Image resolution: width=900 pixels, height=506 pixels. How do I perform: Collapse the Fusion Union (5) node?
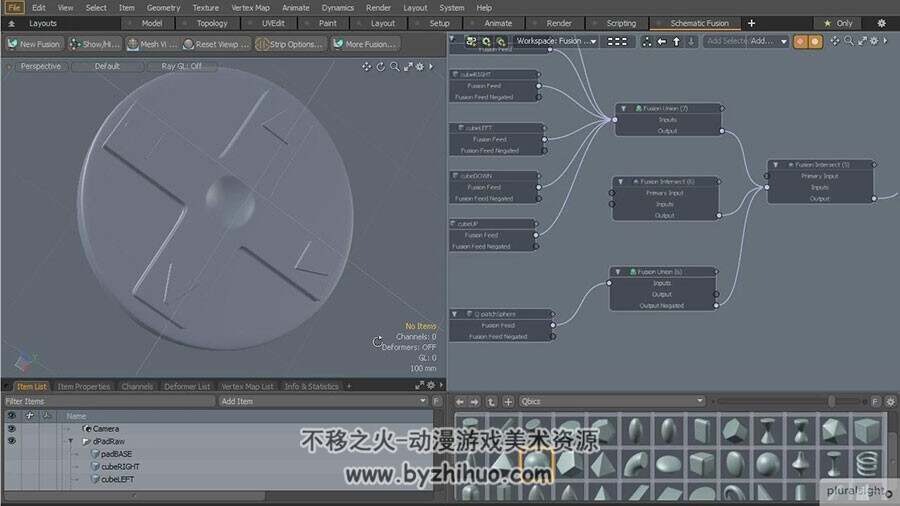[618, 271]
